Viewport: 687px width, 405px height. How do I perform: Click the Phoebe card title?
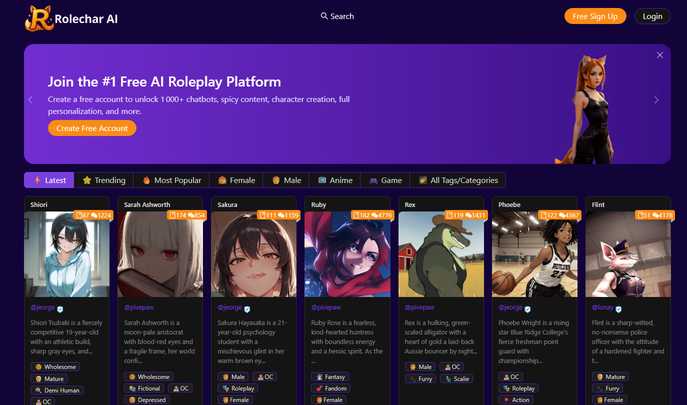click(x=509, y=205)
